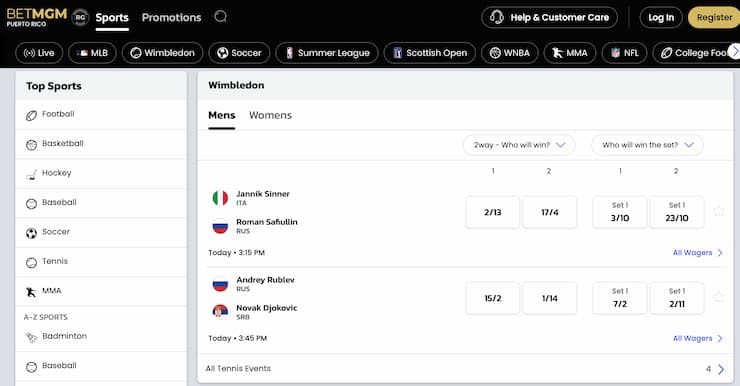This screenshot has width=740, height=386.
Task: Click the Italy flag beside Jannik Sinner
Action: (x=220, y=198)
